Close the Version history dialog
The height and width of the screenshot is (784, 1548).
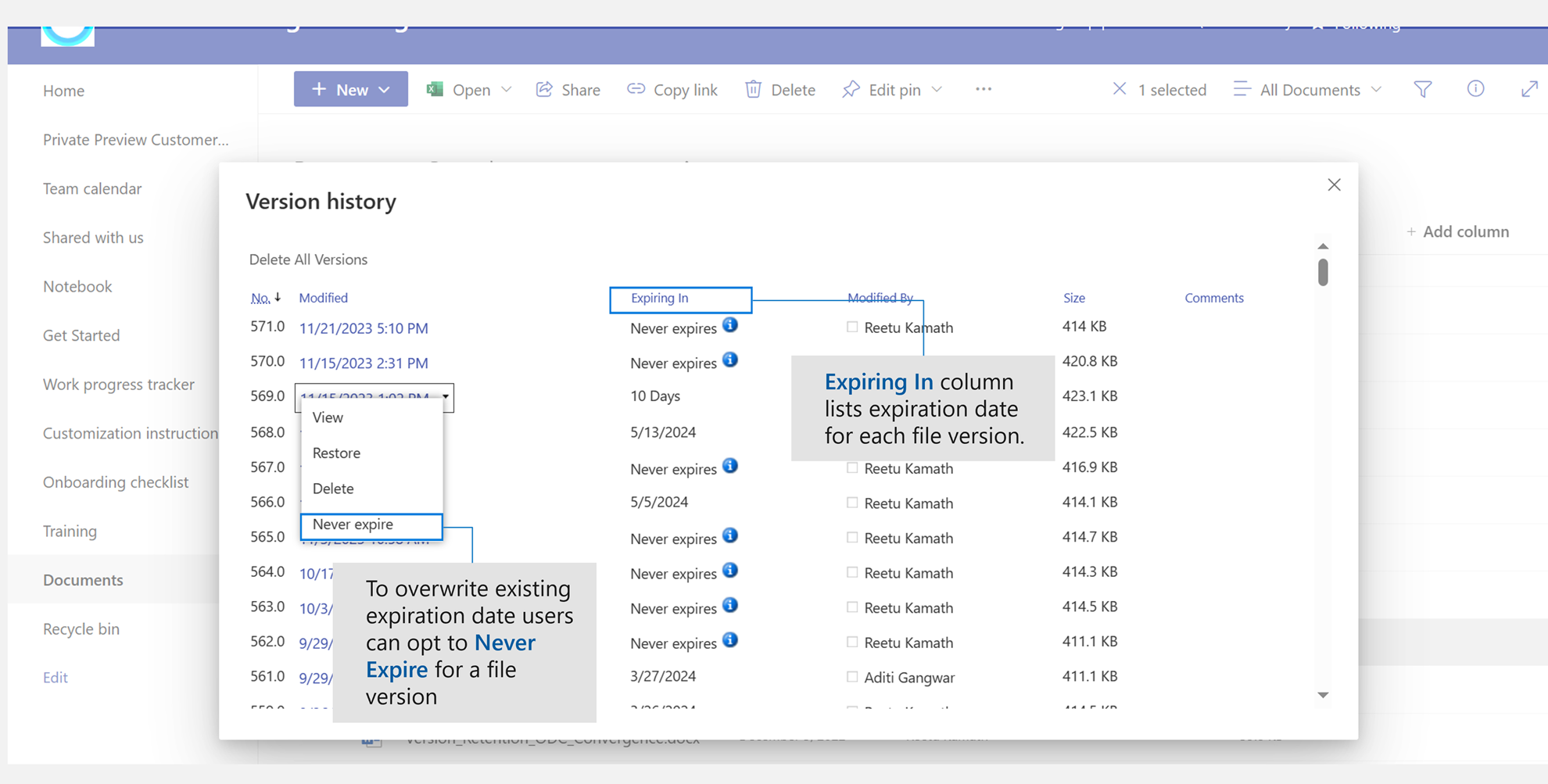pyautogui.click(x=1334, y=184)
